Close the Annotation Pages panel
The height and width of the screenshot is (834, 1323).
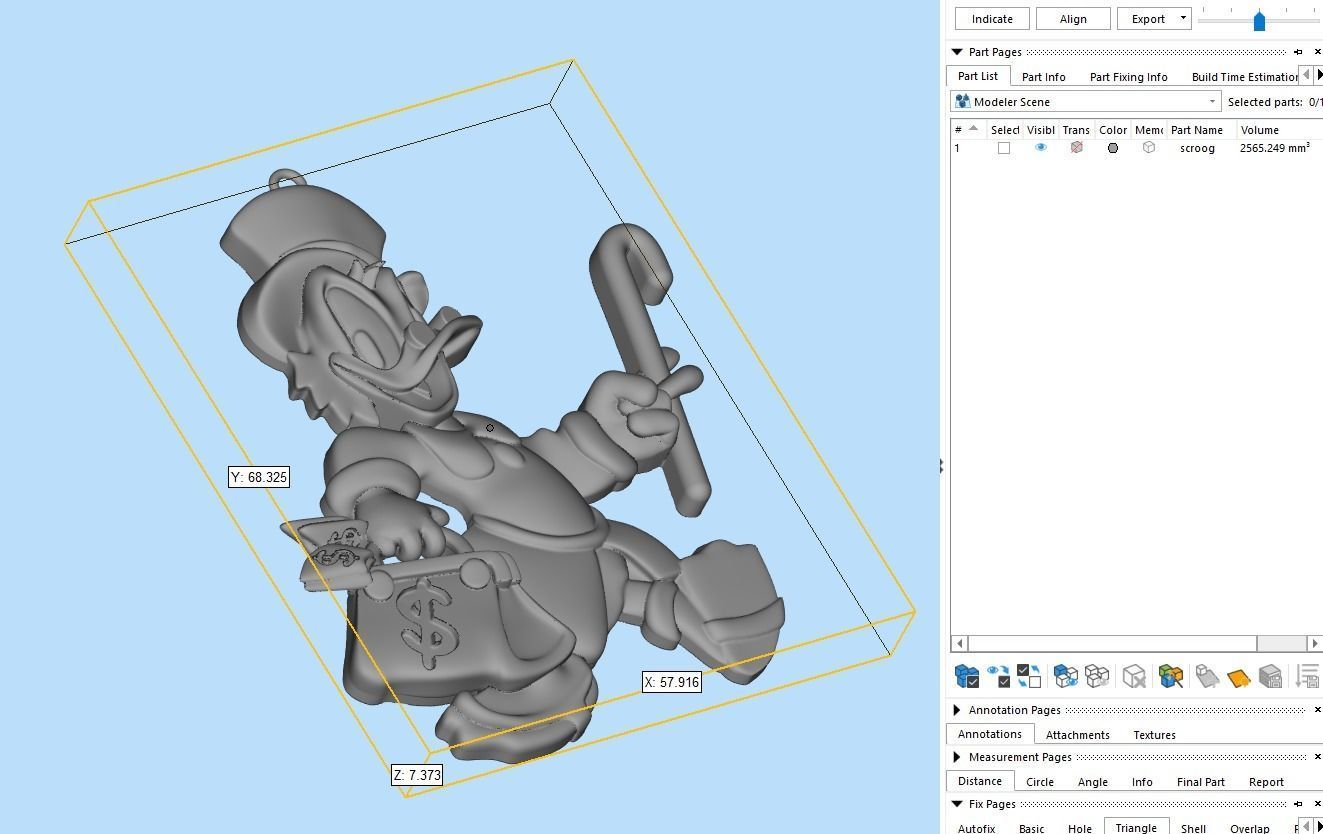tap(1317, 710)
